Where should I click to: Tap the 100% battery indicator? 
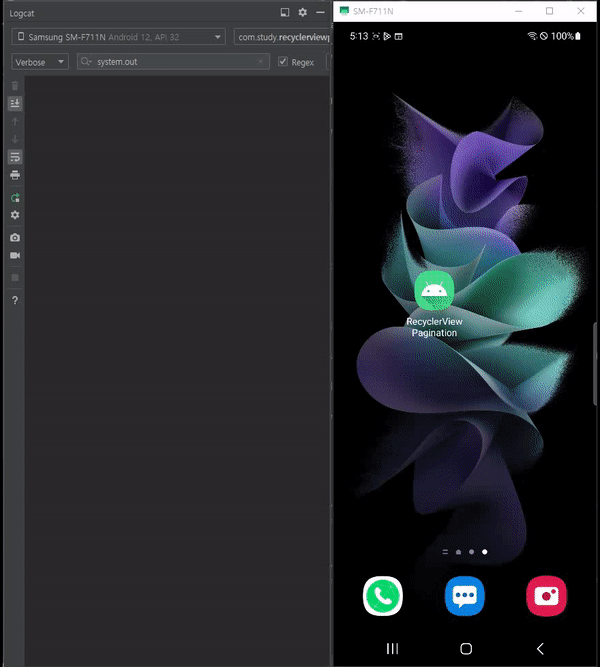566,36
